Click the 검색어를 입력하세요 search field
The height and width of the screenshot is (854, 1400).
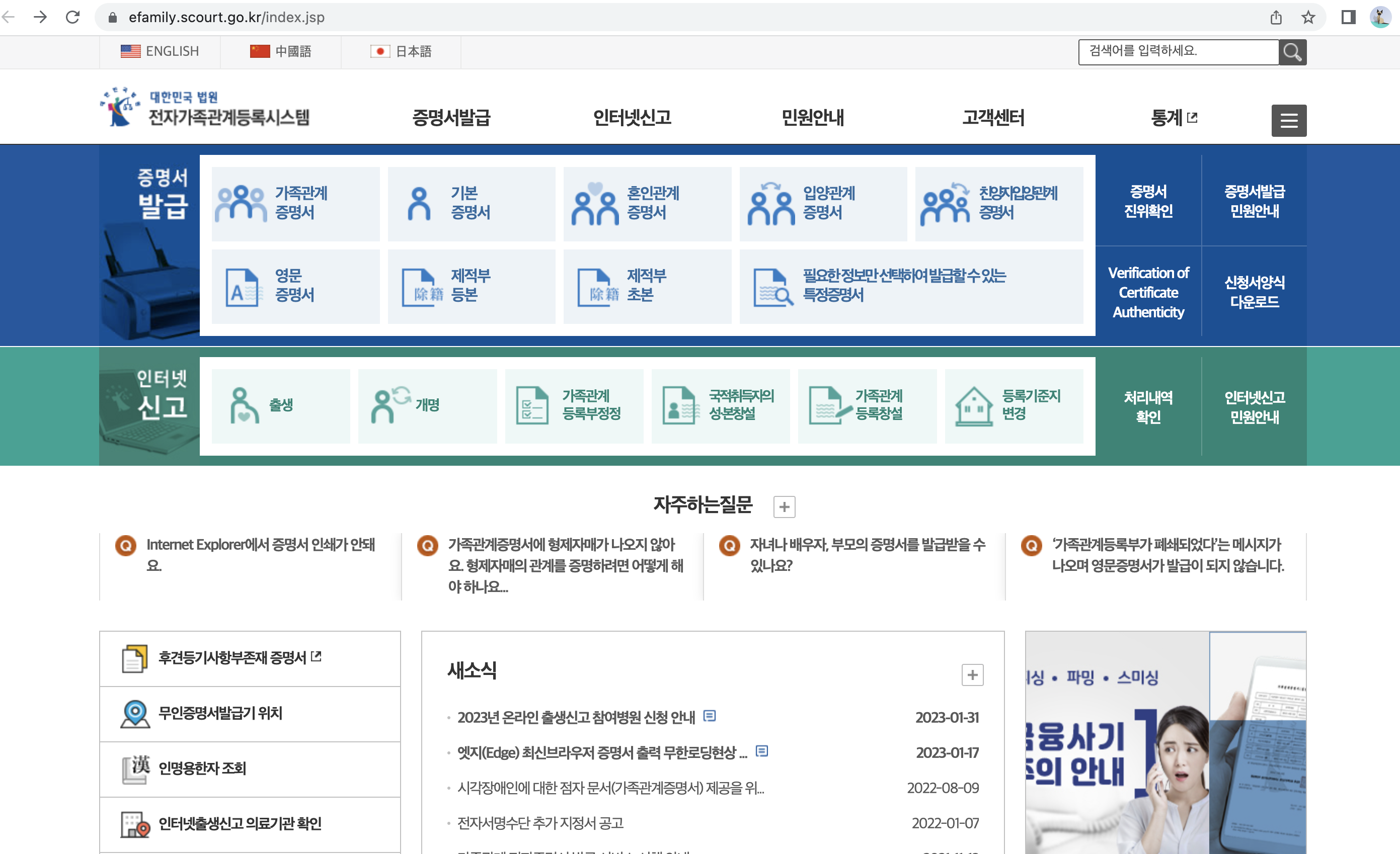[1177, 52]
